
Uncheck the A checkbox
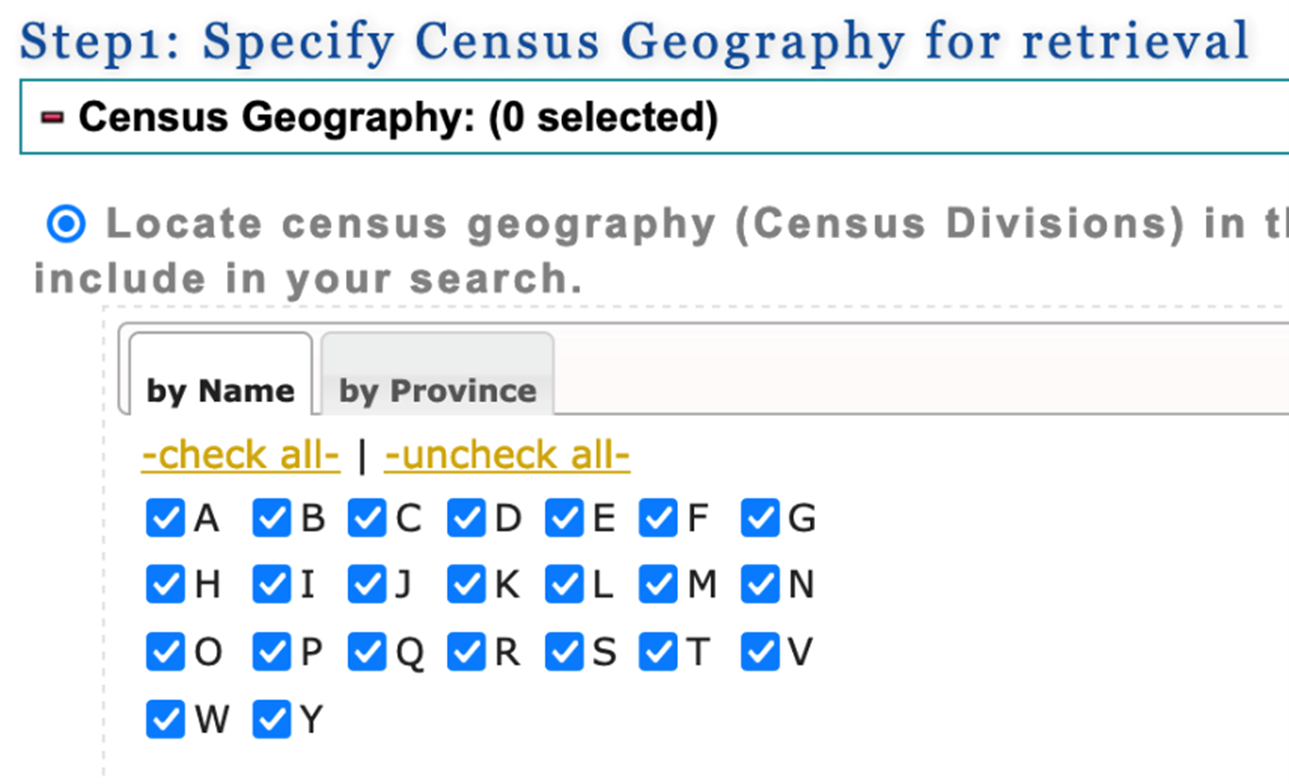[x=165, y=518]
